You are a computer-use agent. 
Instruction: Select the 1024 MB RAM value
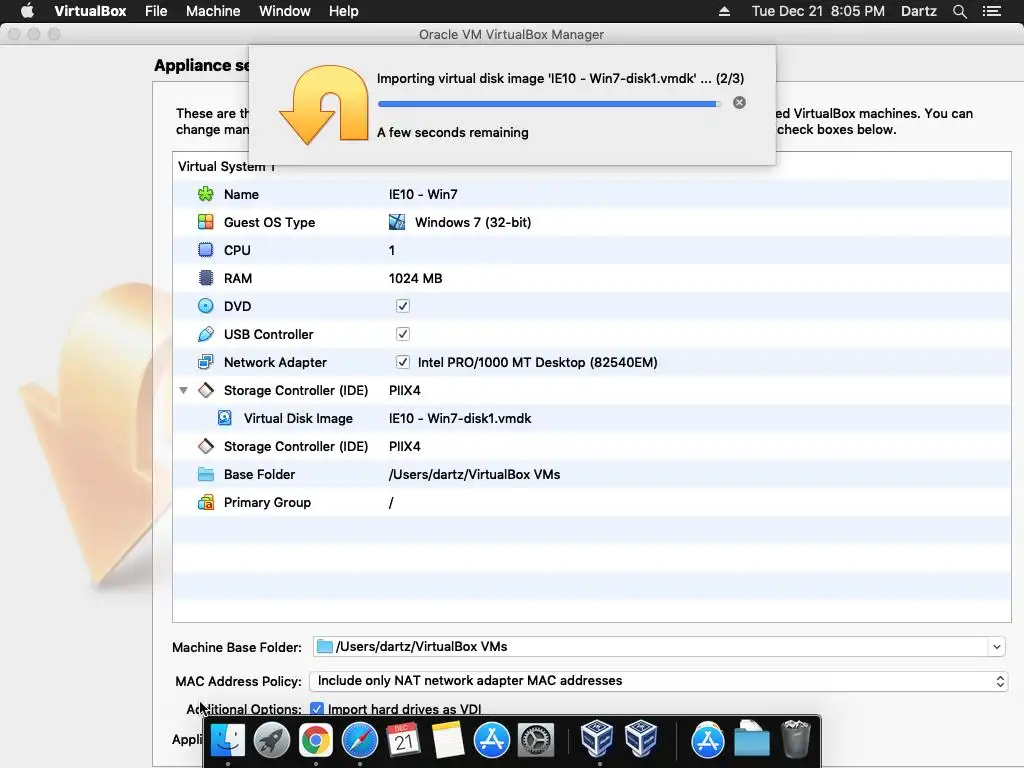point(415,278)
